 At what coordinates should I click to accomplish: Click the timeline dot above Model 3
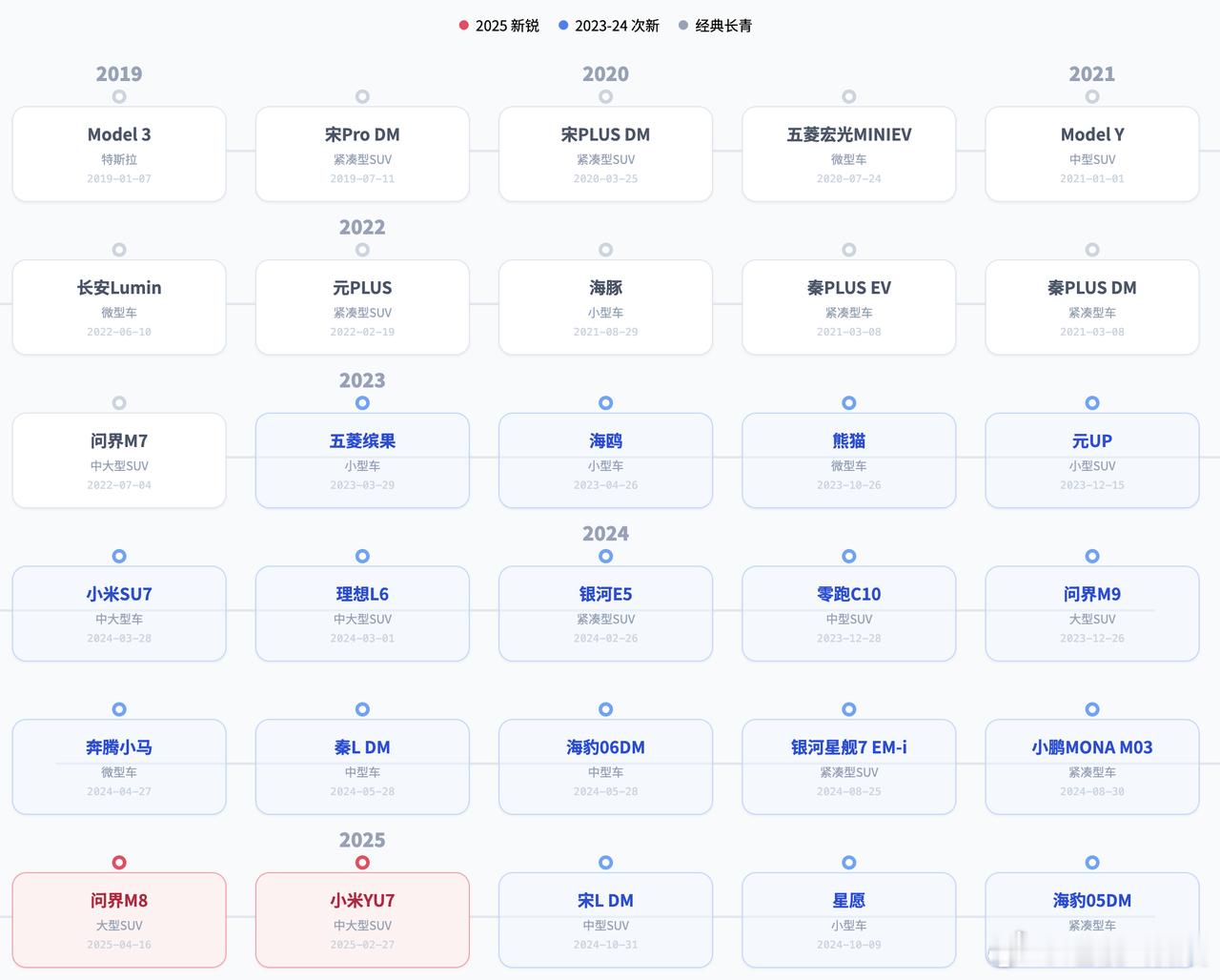(119, 96)
